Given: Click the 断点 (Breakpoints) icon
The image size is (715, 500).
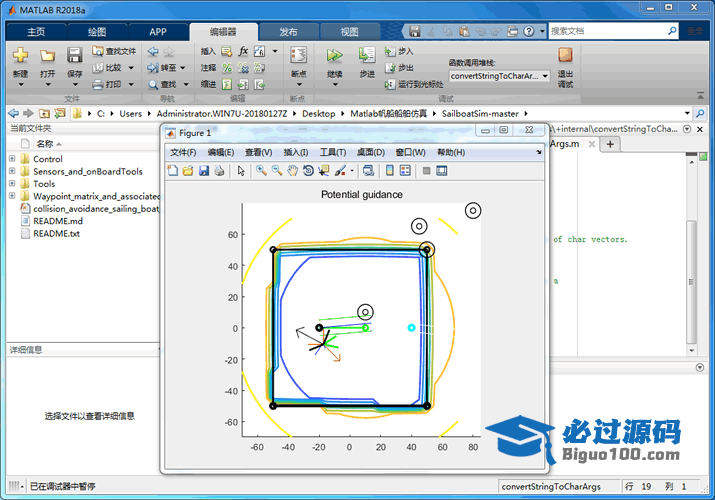Looking at the screenshot, I should 299,55.
